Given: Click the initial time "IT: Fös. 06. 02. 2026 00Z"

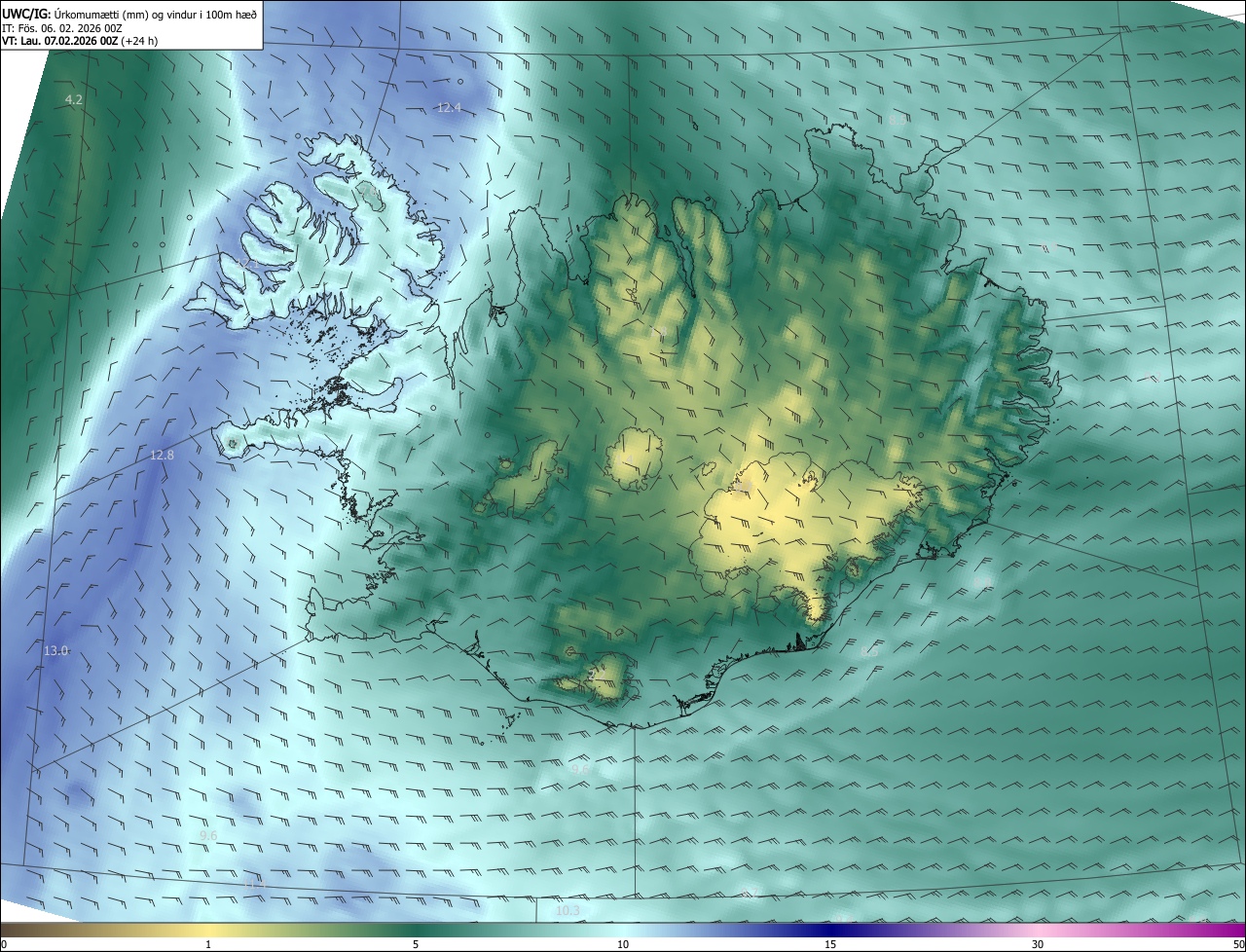Looking at the screenshot, I should point(62,28).
